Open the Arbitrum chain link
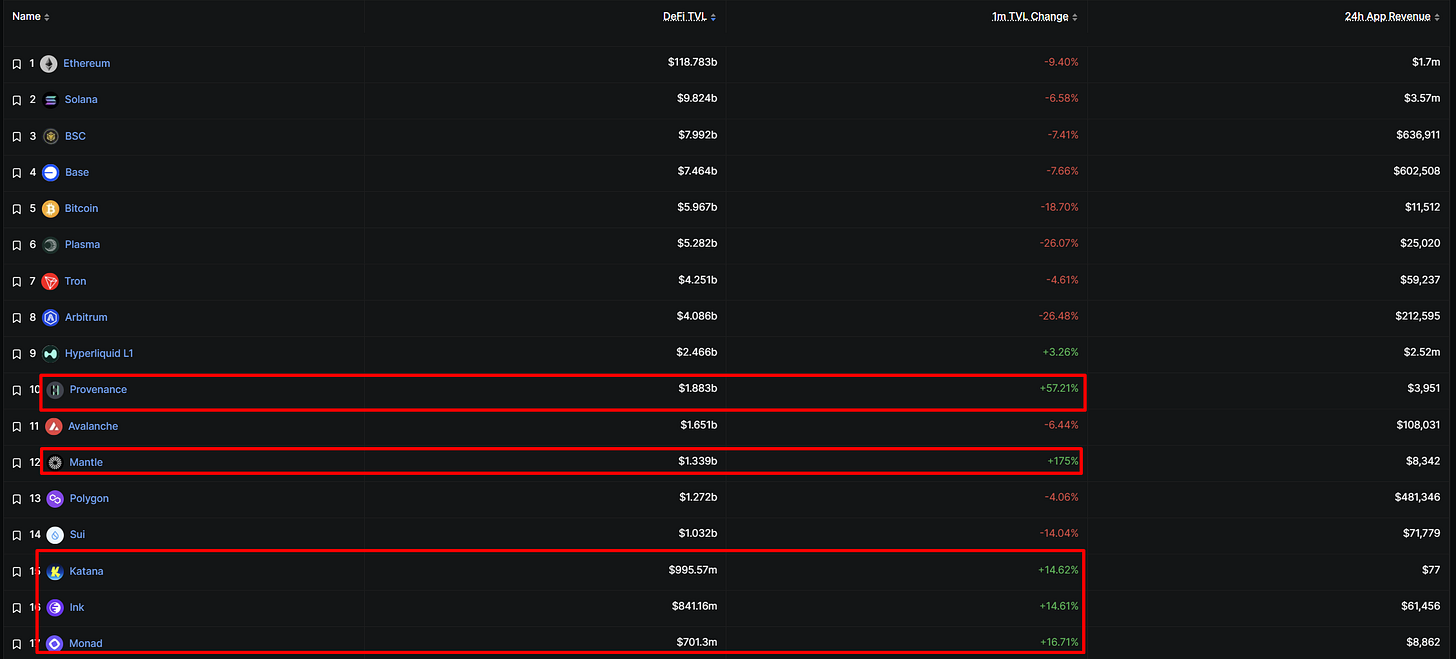 click(86, 317)
